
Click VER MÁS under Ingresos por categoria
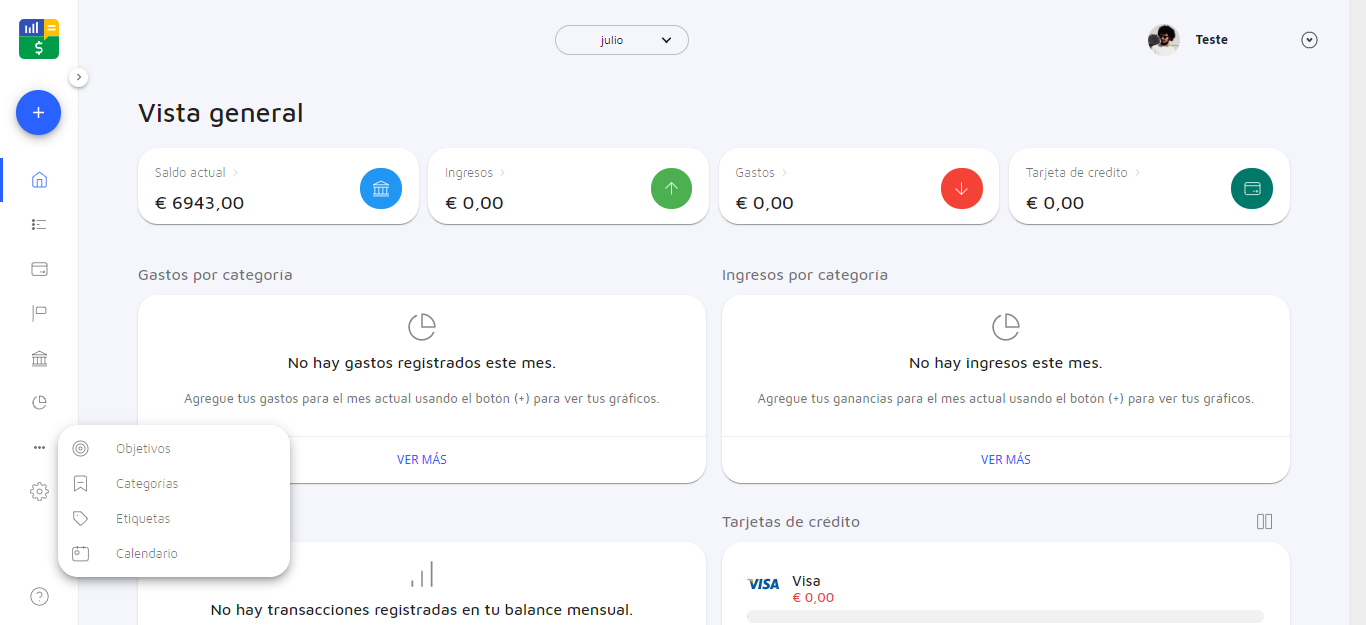[1005, 460]
